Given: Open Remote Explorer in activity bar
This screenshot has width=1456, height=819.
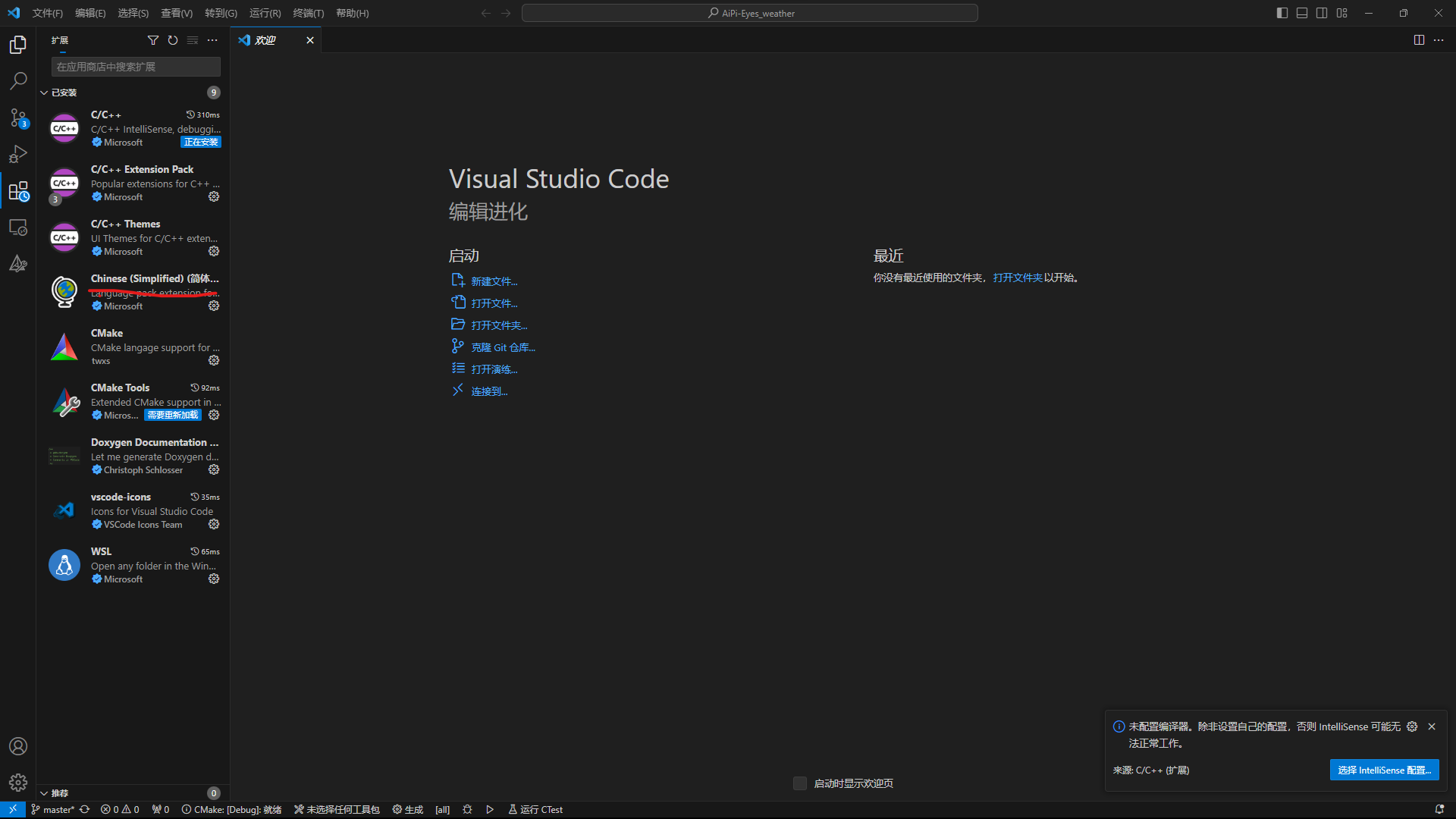Looking at the screenshot, I should 18,227.
